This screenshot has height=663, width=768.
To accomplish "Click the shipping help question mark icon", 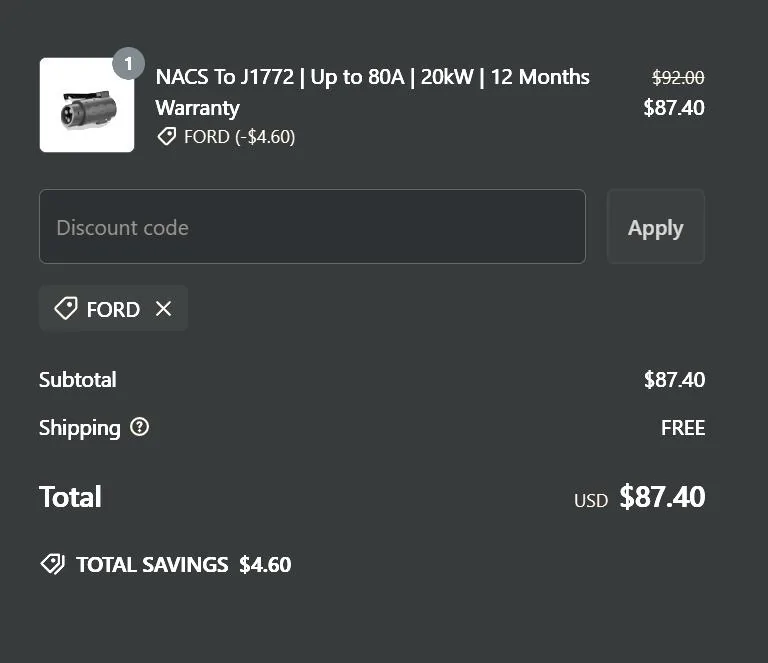I will pyautogui.click(x=140, y=427).
